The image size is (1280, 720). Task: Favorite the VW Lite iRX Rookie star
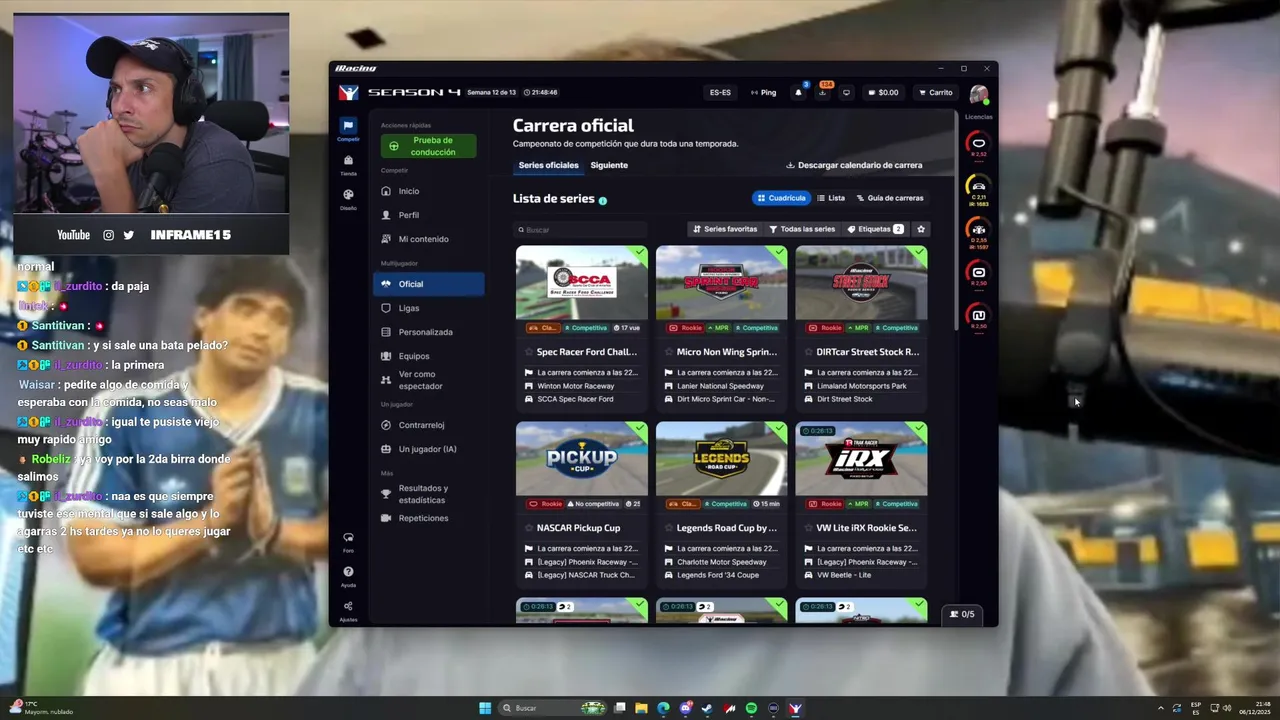(809, 528)
